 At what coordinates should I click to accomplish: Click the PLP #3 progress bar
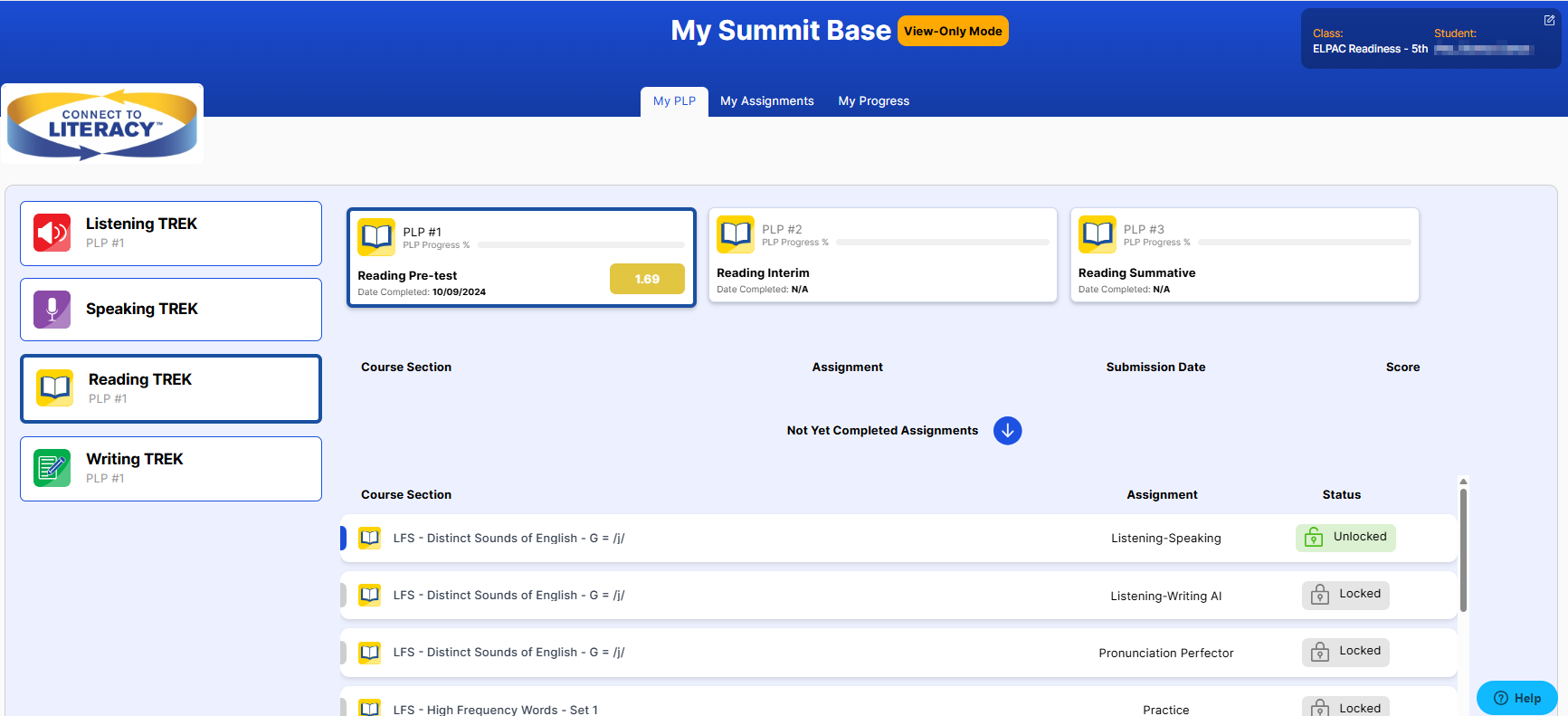tap(1305, 243)
